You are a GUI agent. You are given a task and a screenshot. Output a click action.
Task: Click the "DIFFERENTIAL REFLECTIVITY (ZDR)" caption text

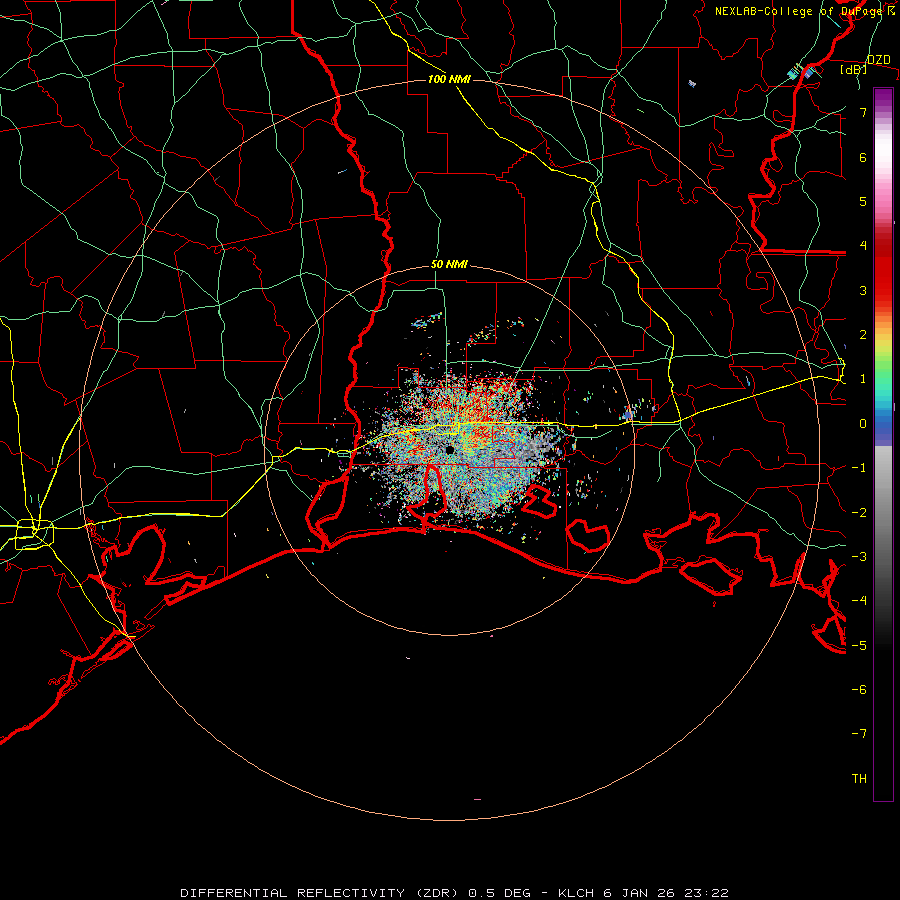(x=321, y=893)
